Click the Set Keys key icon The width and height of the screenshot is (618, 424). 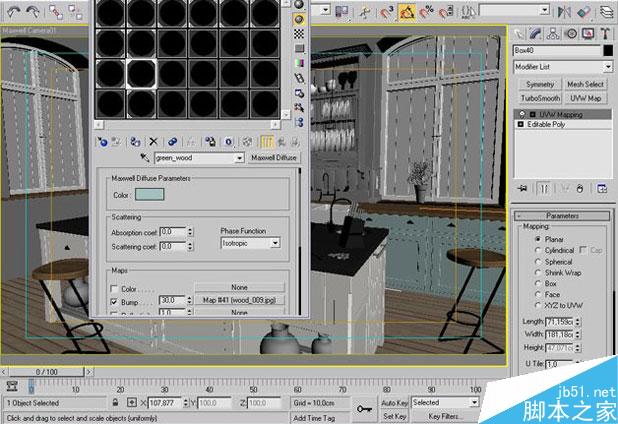click(364, 409)
